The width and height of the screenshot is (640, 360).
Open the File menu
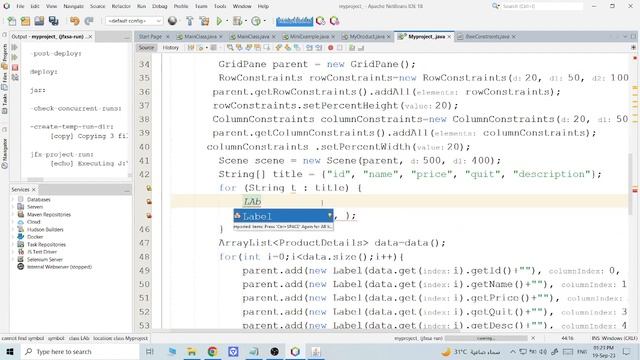pos(20,7)
